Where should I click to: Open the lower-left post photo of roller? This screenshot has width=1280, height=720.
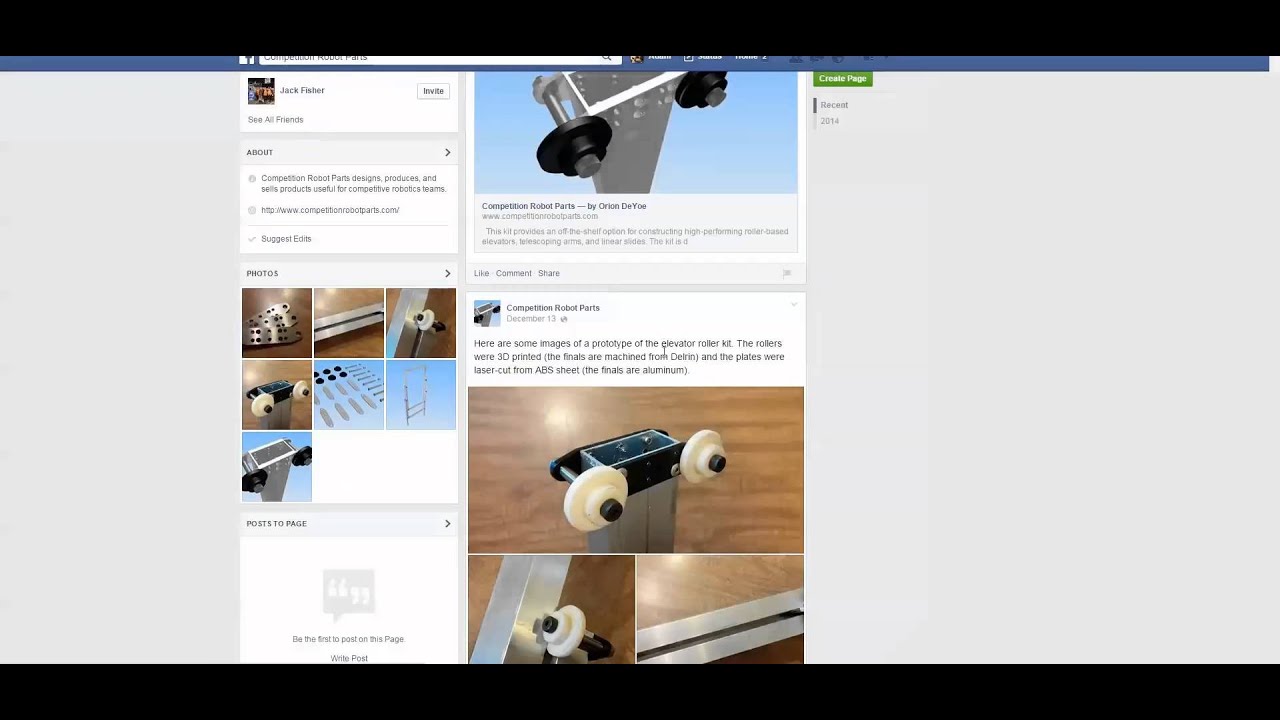(551, 609)
